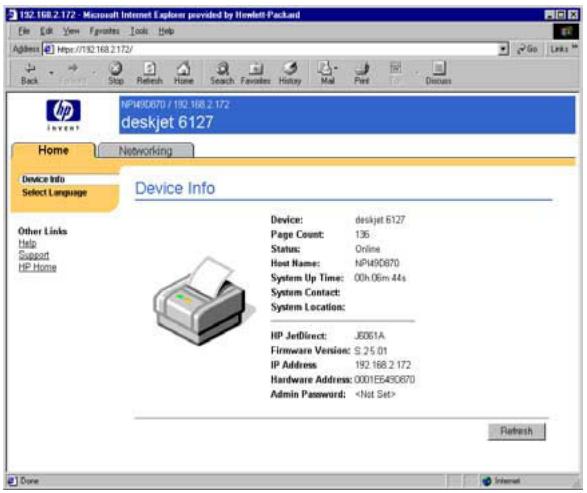Open the Search toolbar icon

pos(222,68)
